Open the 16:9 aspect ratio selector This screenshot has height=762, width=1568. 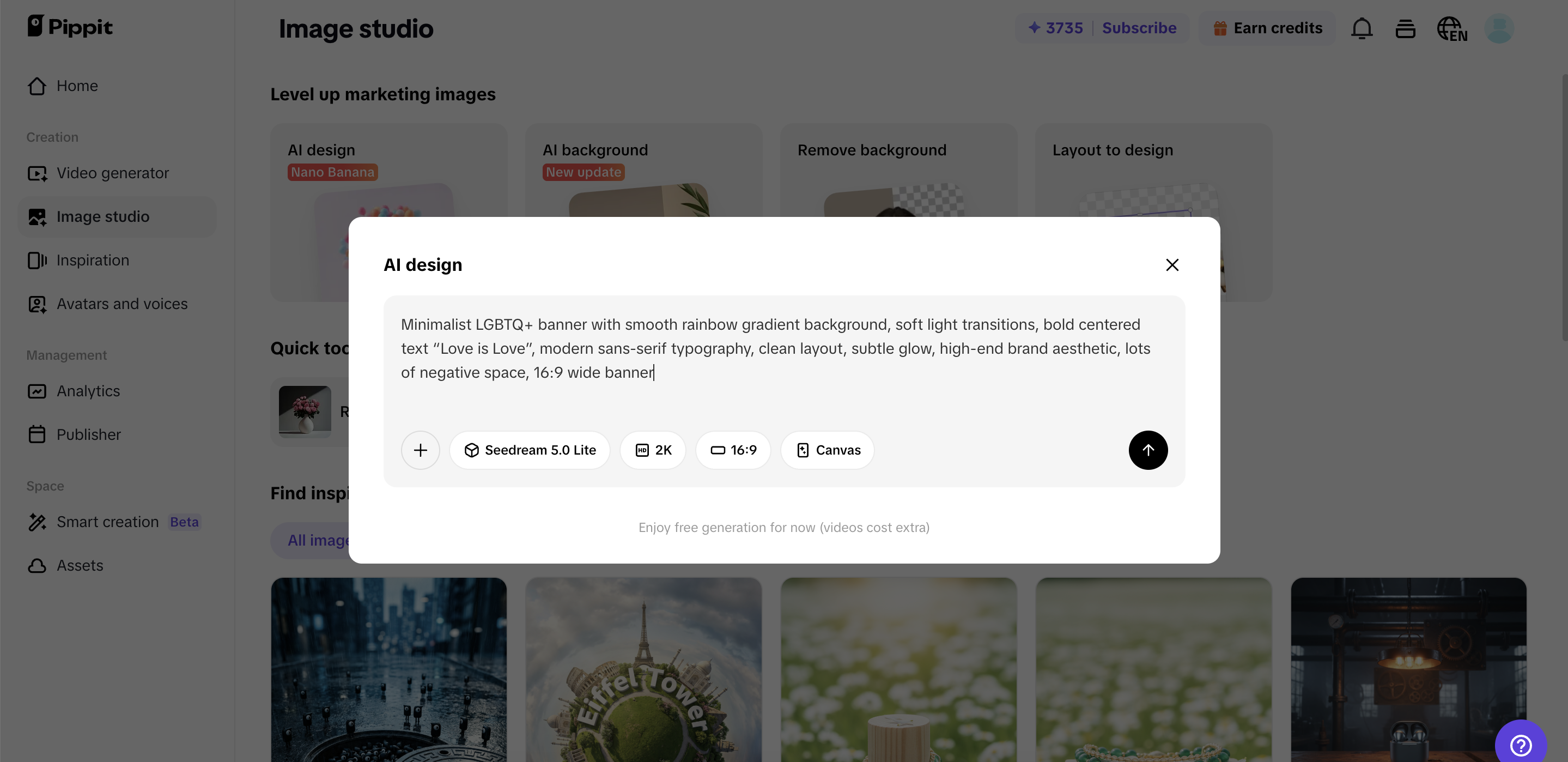click(x=733, y=450)
